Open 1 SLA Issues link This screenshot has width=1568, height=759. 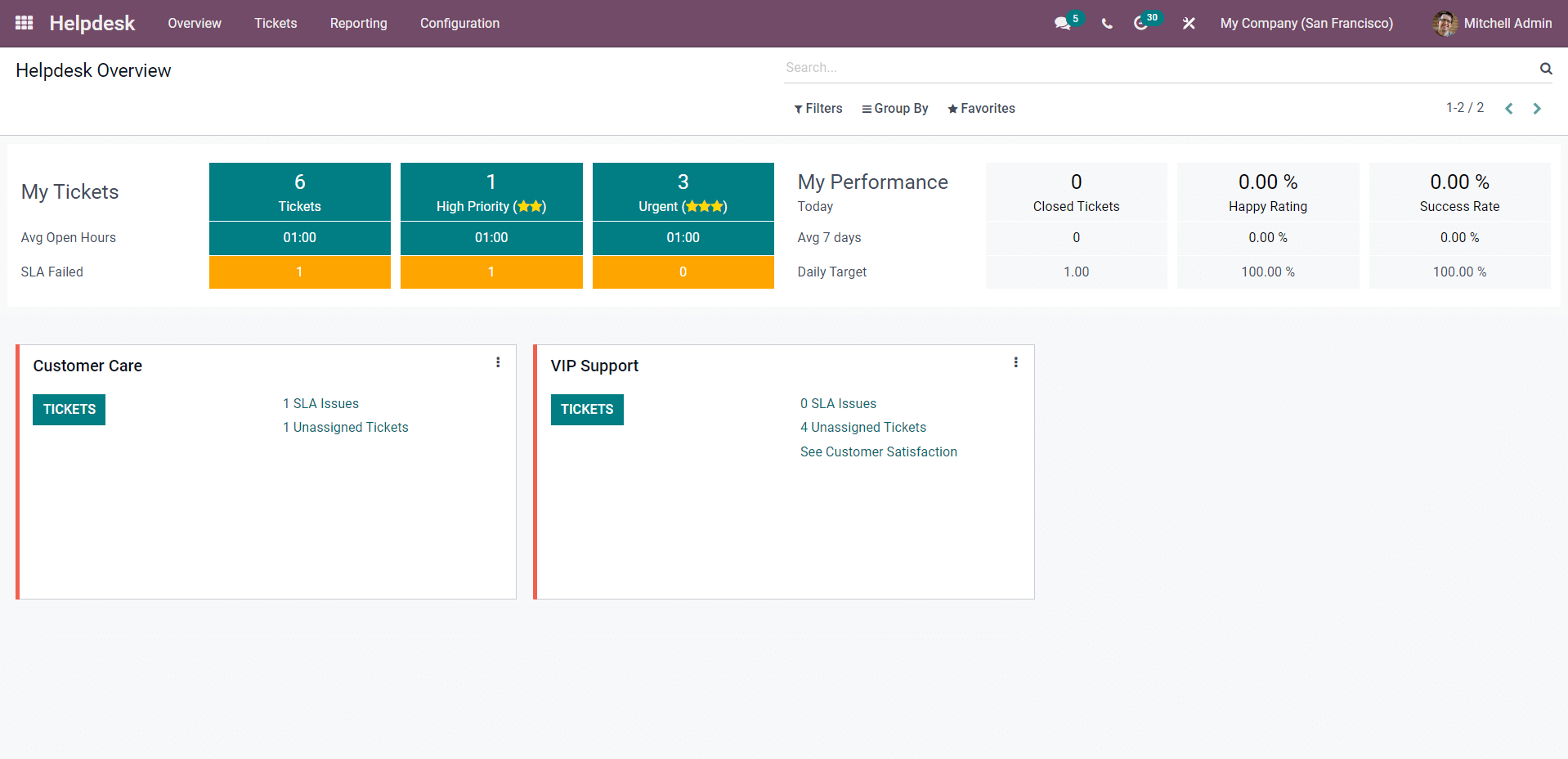click(x=320, y=404)
